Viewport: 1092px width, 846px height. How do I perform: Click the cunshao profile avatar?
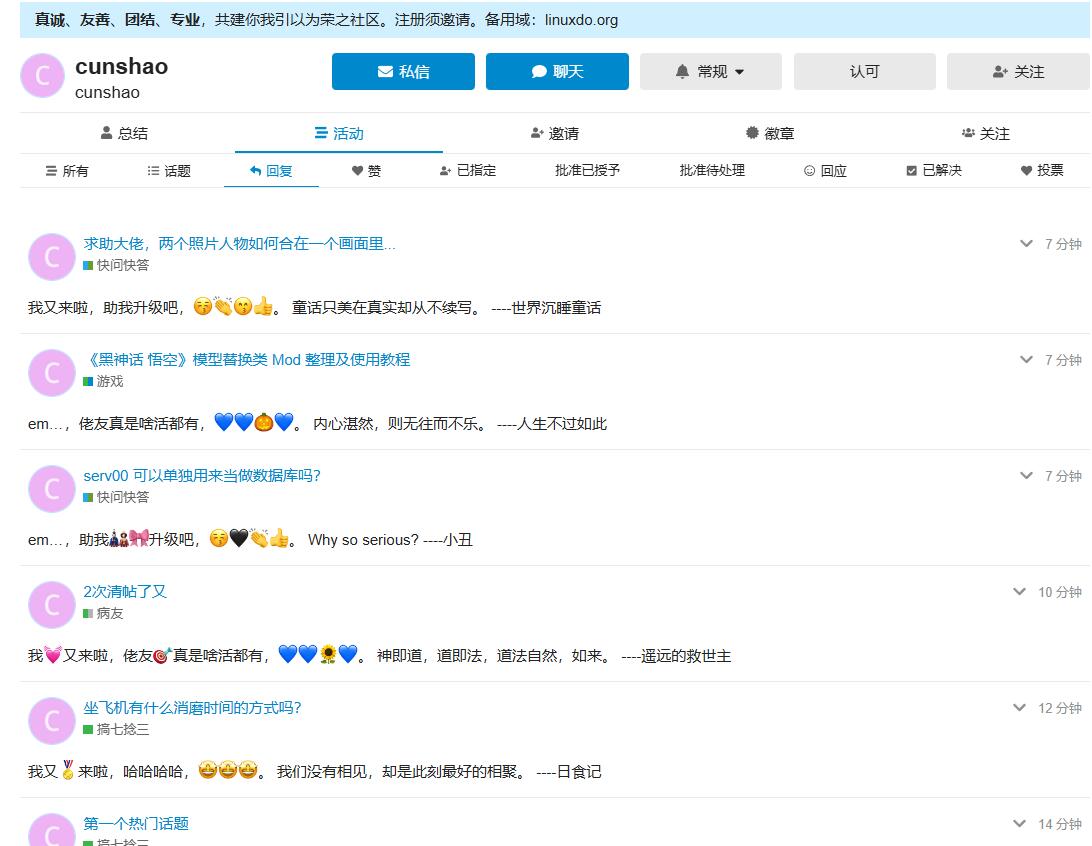tap(42, 75)
